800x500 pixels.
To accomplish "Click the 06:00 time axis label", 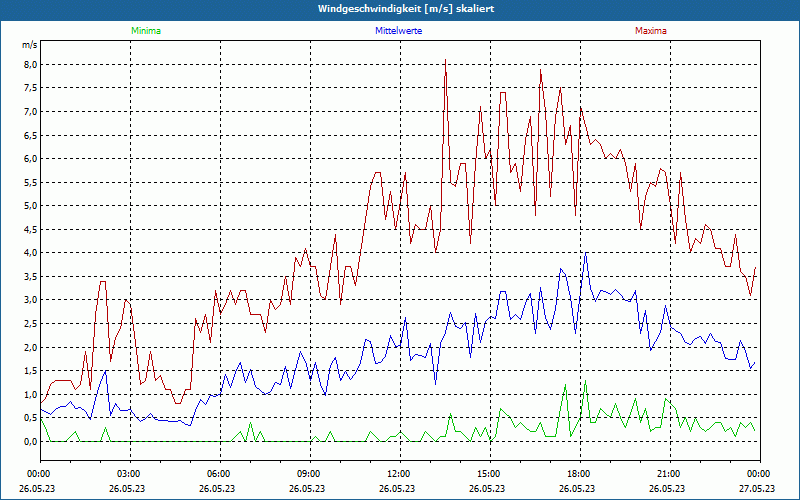I will (x=220, y=474).
